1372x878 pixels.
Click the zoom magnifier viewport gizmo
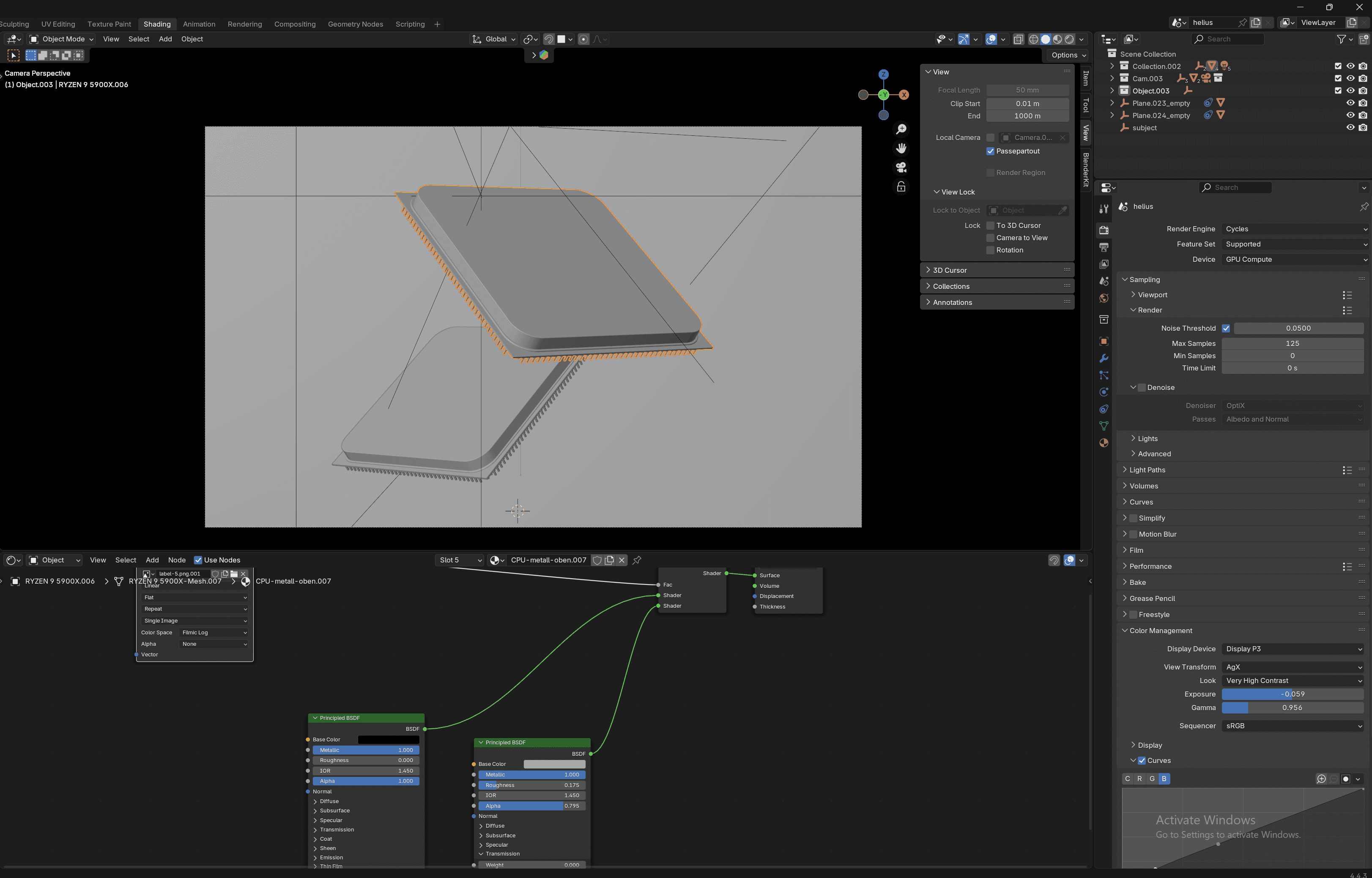[901, 129]
